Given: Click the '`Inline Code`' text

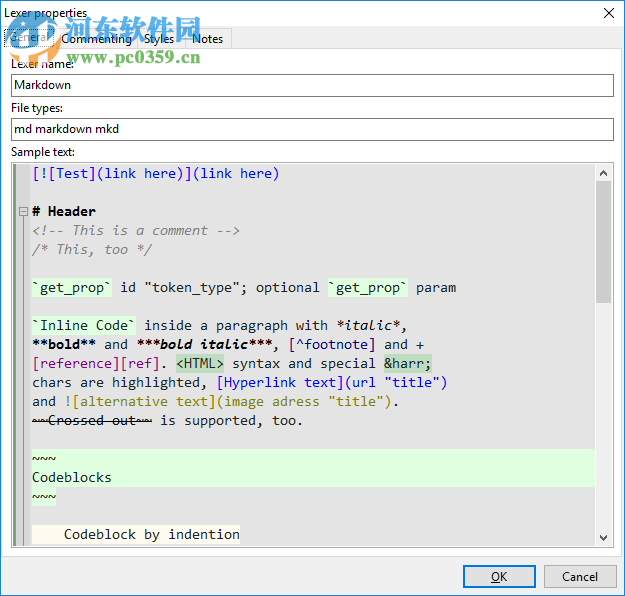Looking at the screenshot, I should [84, 326].
